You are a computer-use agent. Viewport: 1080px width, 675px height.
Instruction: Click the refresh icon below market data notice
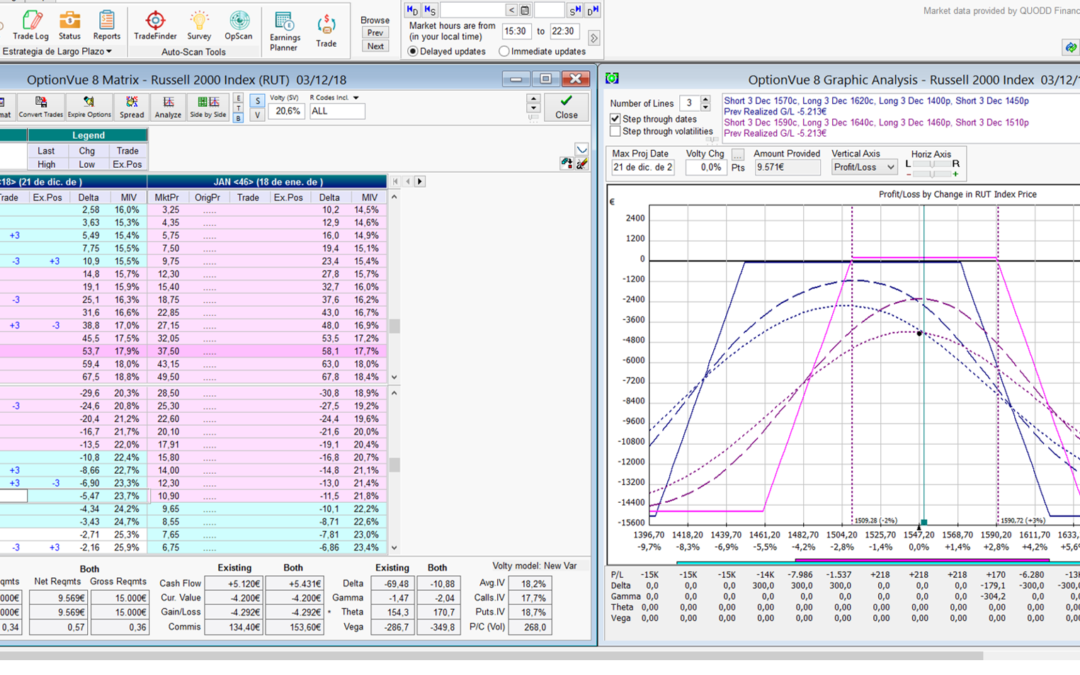1070,47
